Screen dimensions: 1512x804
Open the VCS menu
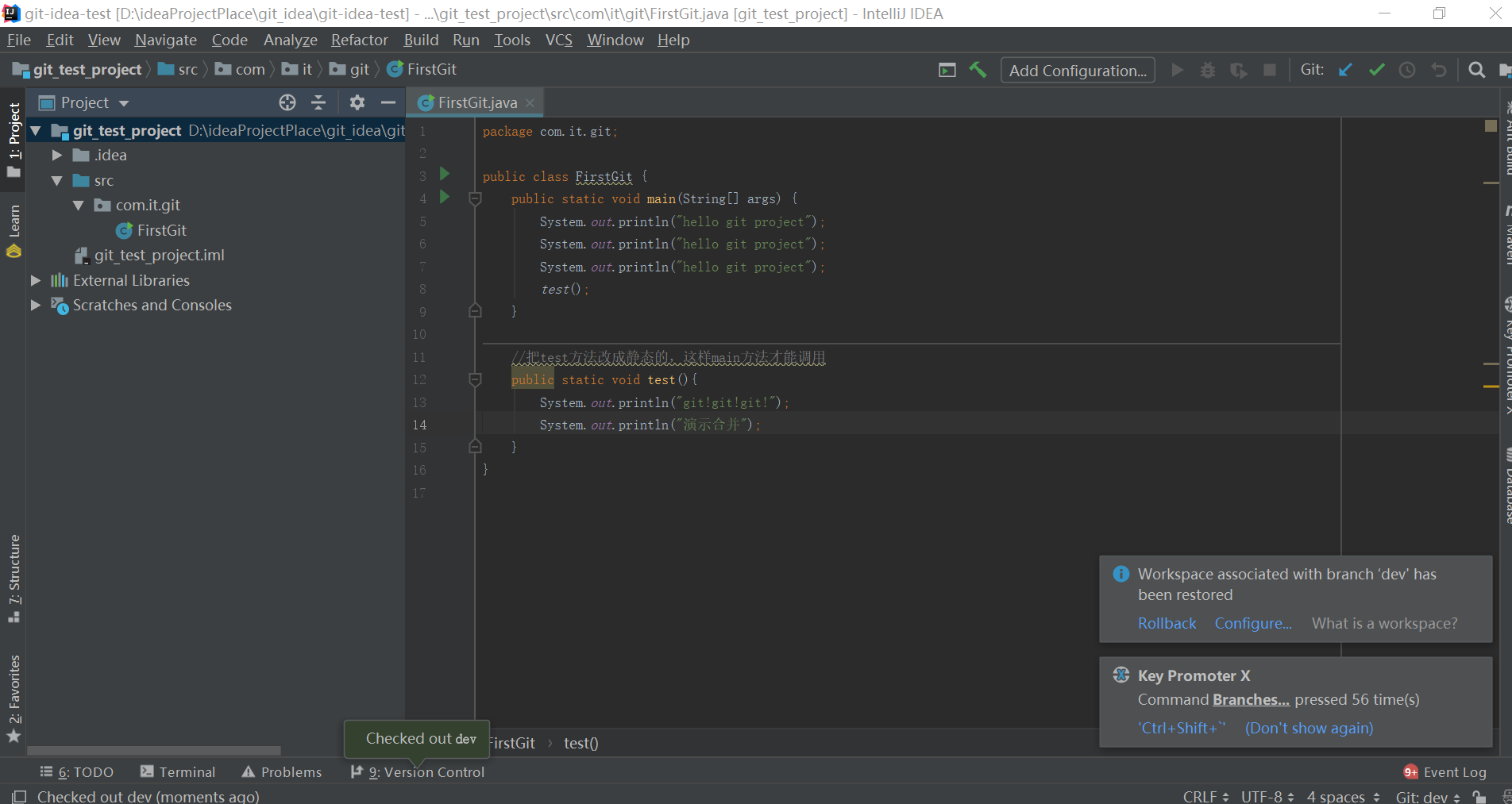coord(558,40)
